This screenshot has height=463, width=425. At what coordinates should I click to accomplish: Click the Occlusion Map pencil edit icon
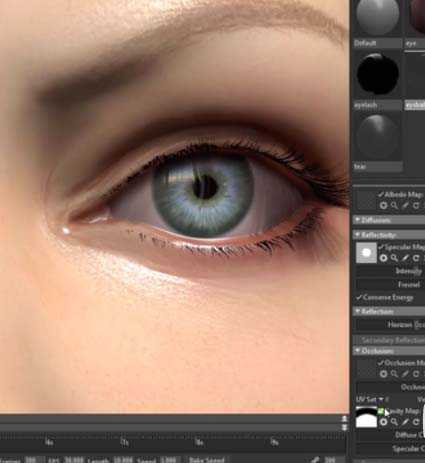[405, 374]
